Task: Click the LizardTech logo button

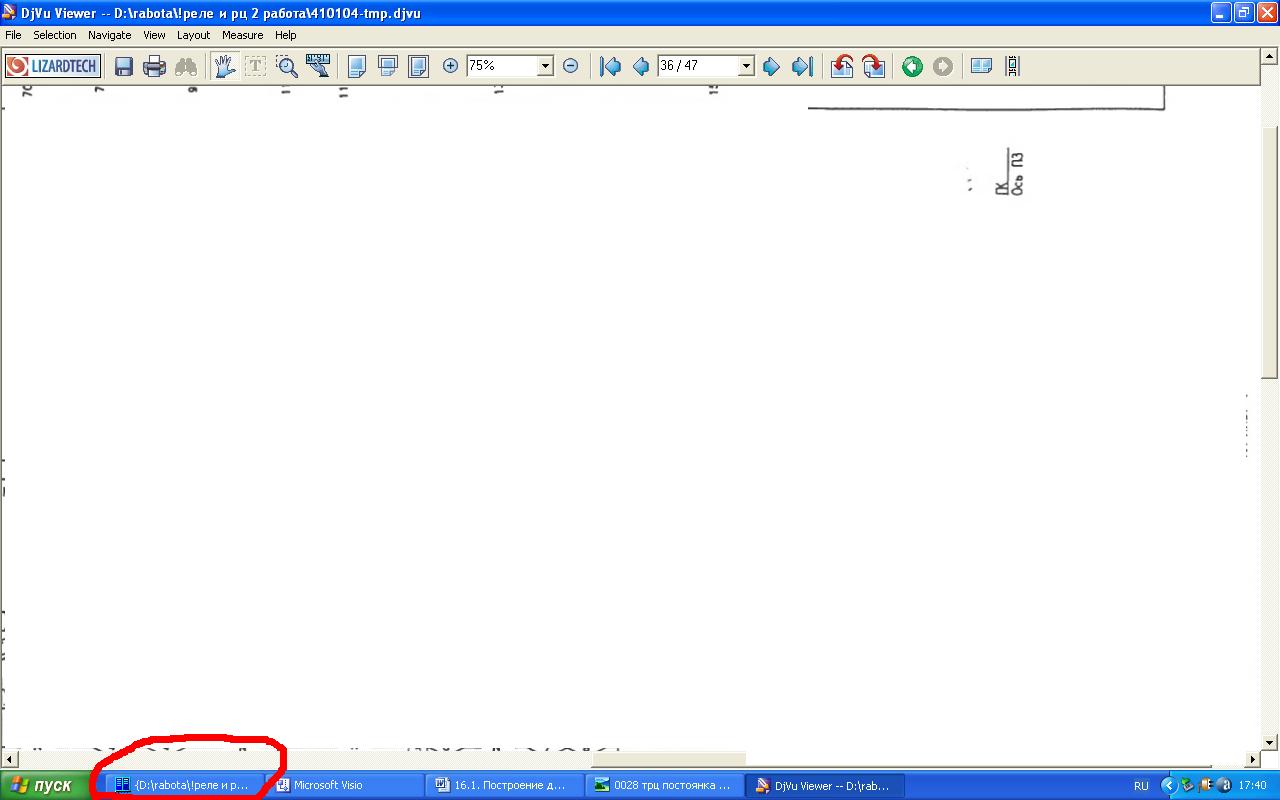Action: point(53,66)
